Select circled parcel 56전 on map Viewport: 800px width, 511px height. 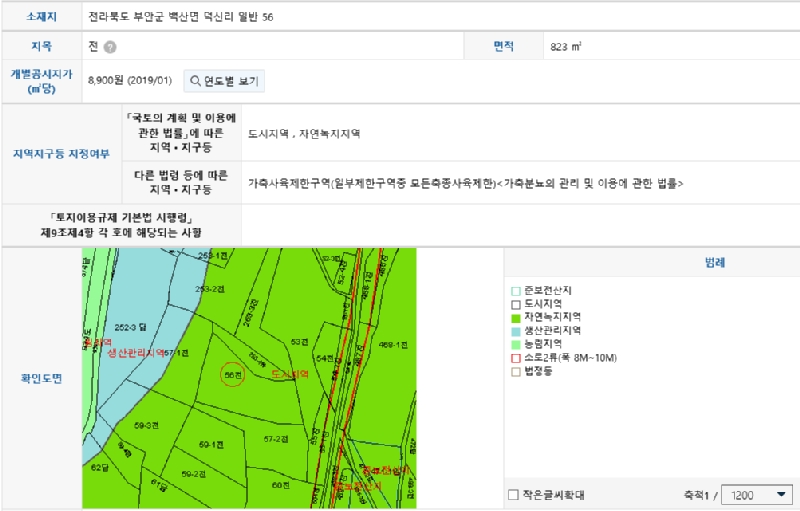(x=232, y=375)
